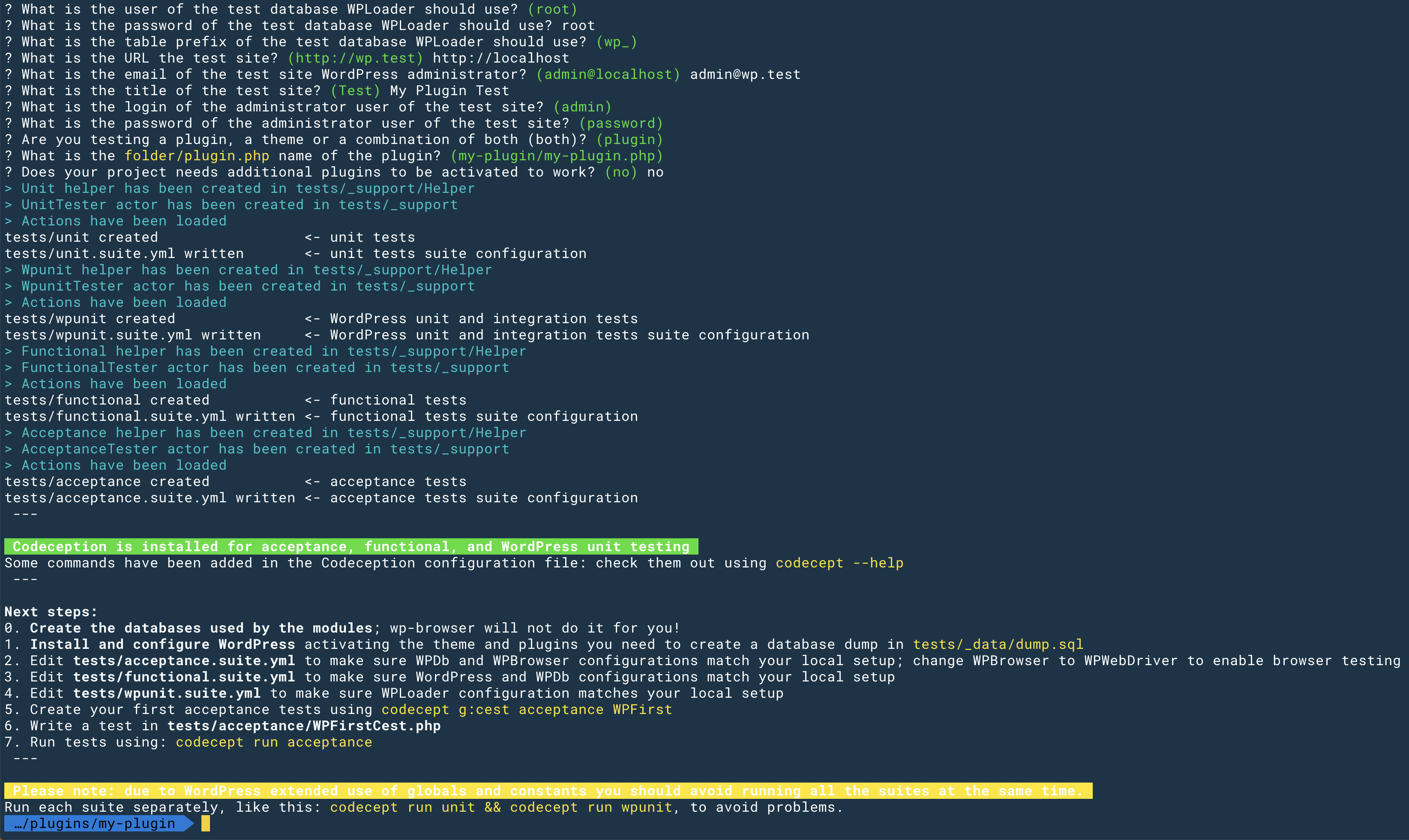
Task: Click 'Create the databases used by the modules' step
Action: click(201, 628)
